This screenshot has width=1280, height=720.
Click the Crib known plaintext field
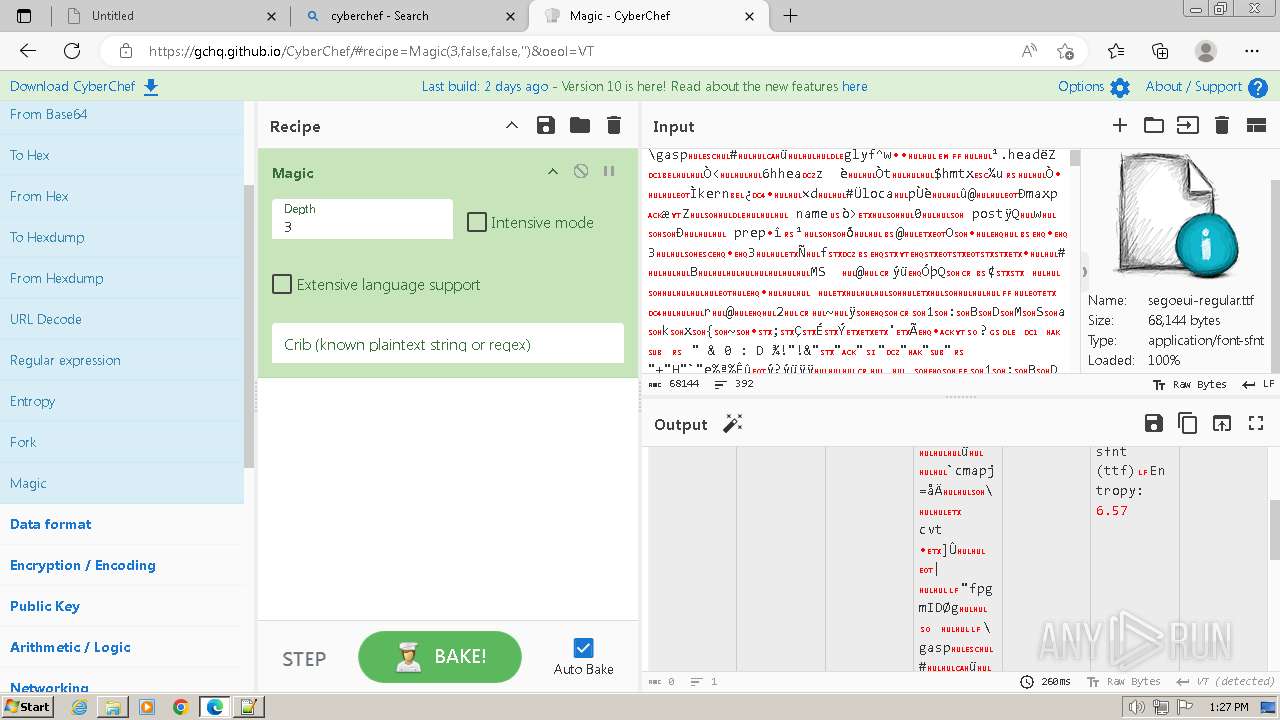448,344
